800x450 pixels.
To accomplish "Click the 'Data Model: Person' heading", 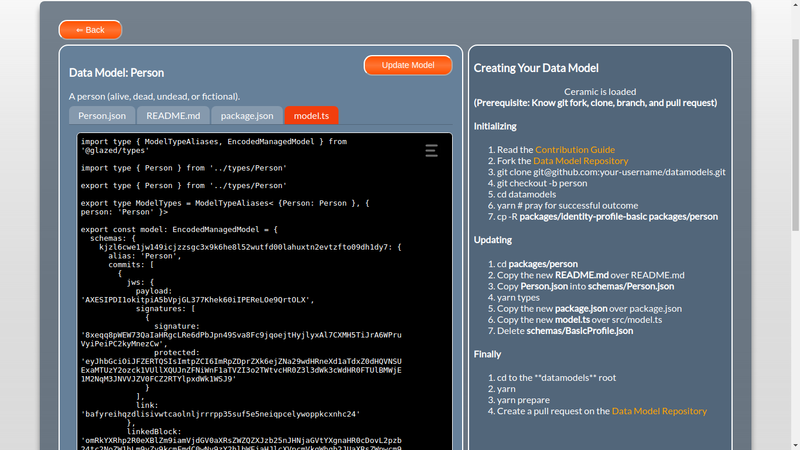I will (x=116, y=72).
